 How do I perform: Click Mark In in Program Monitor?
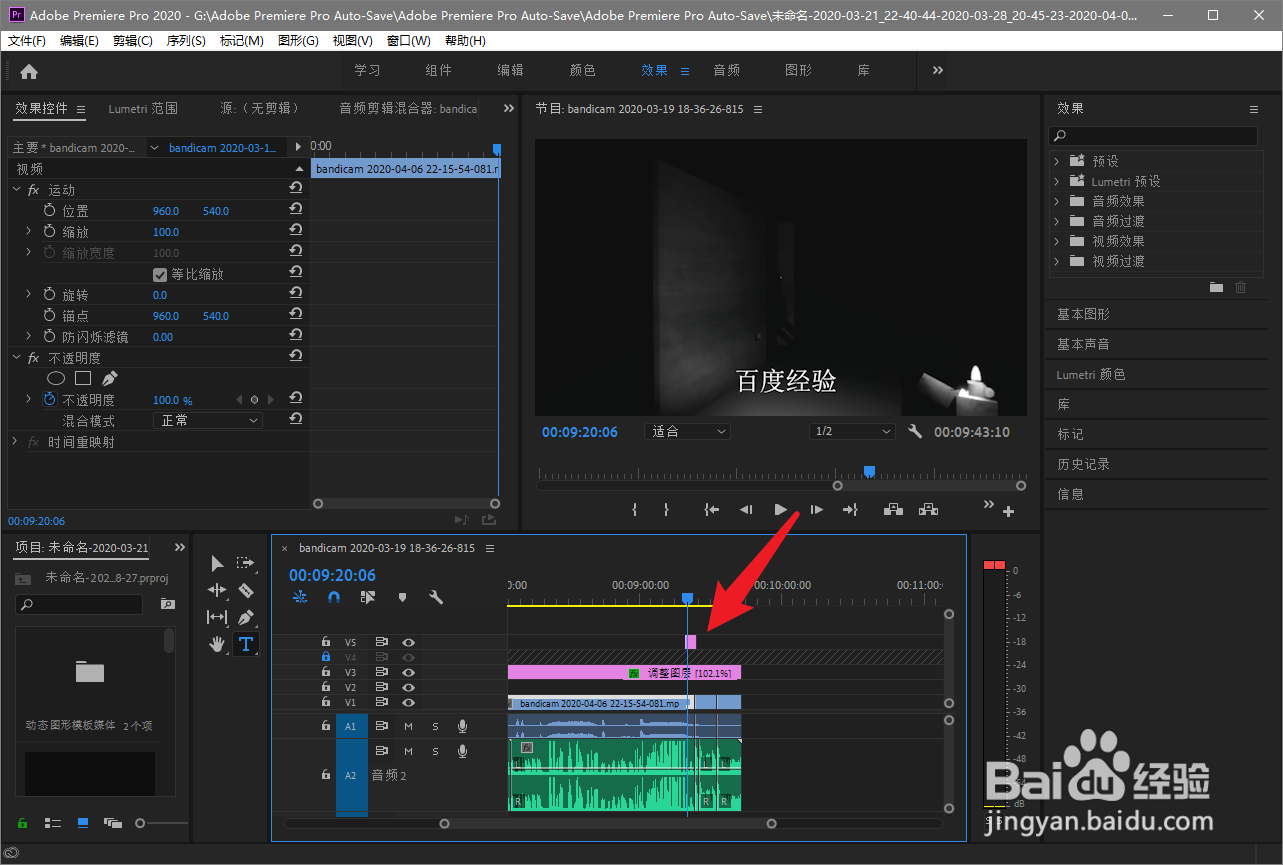click(x=634, y=510)
